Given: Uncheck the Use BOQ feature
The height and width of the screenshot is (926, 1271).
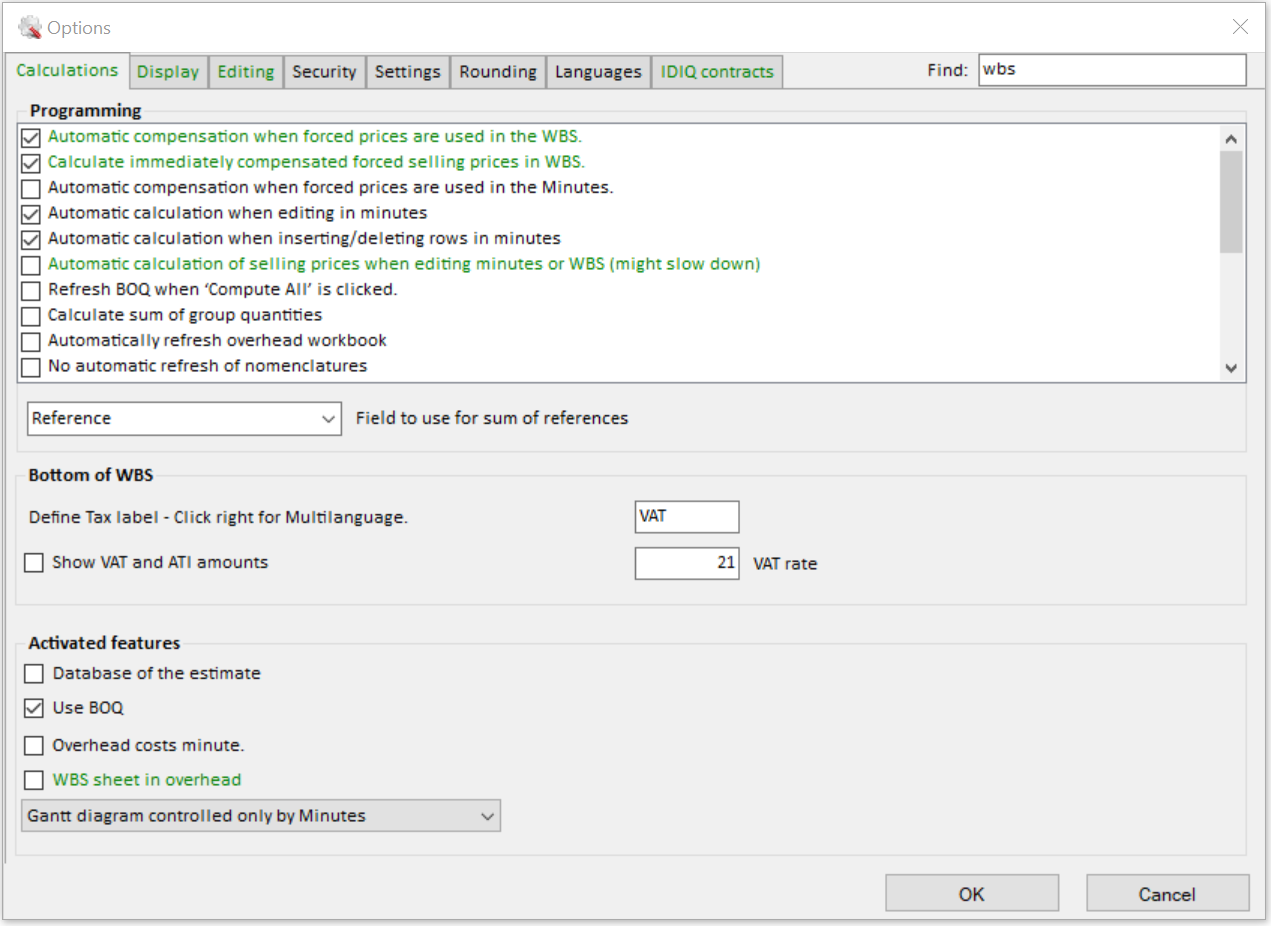Looking at the screenshot, I should [34, 708].
